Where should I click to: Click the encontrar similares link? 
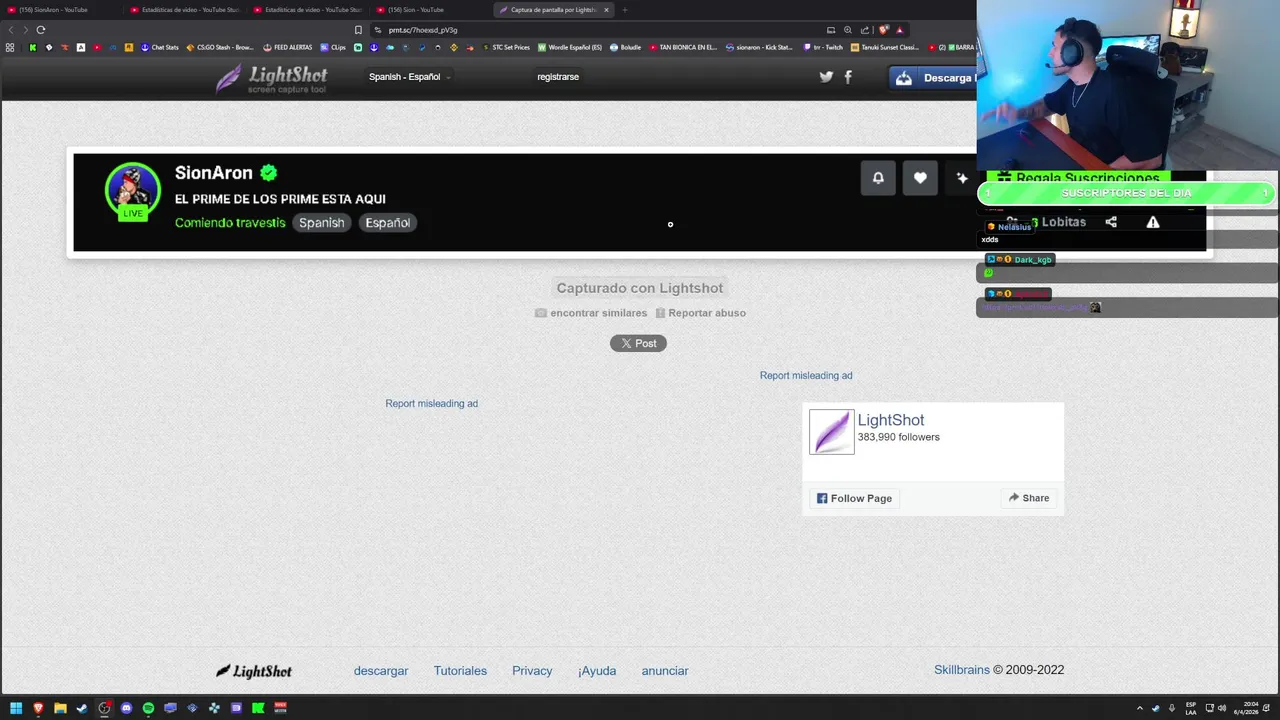pos(591,313)
